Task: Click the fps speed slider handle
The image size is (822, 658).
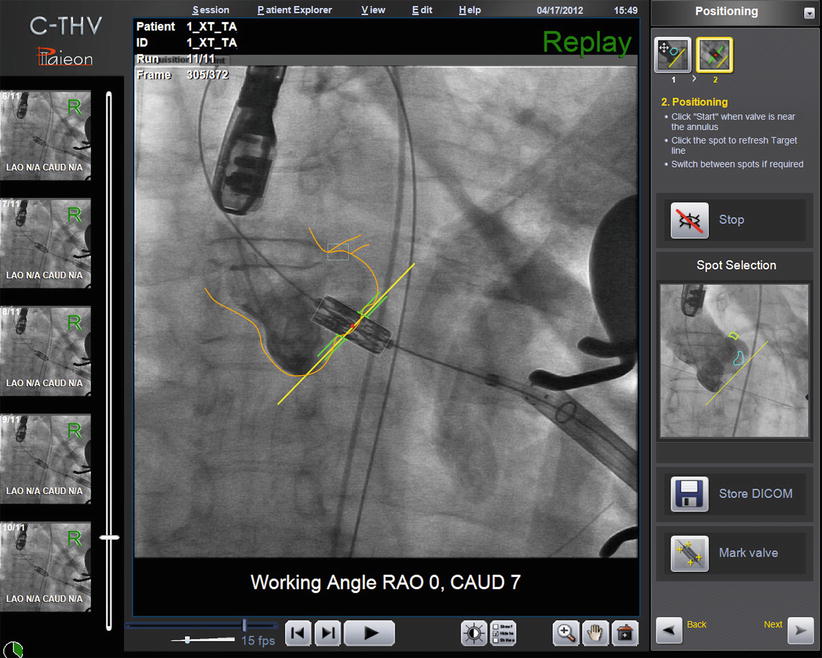Action: (x=187, y=639)
